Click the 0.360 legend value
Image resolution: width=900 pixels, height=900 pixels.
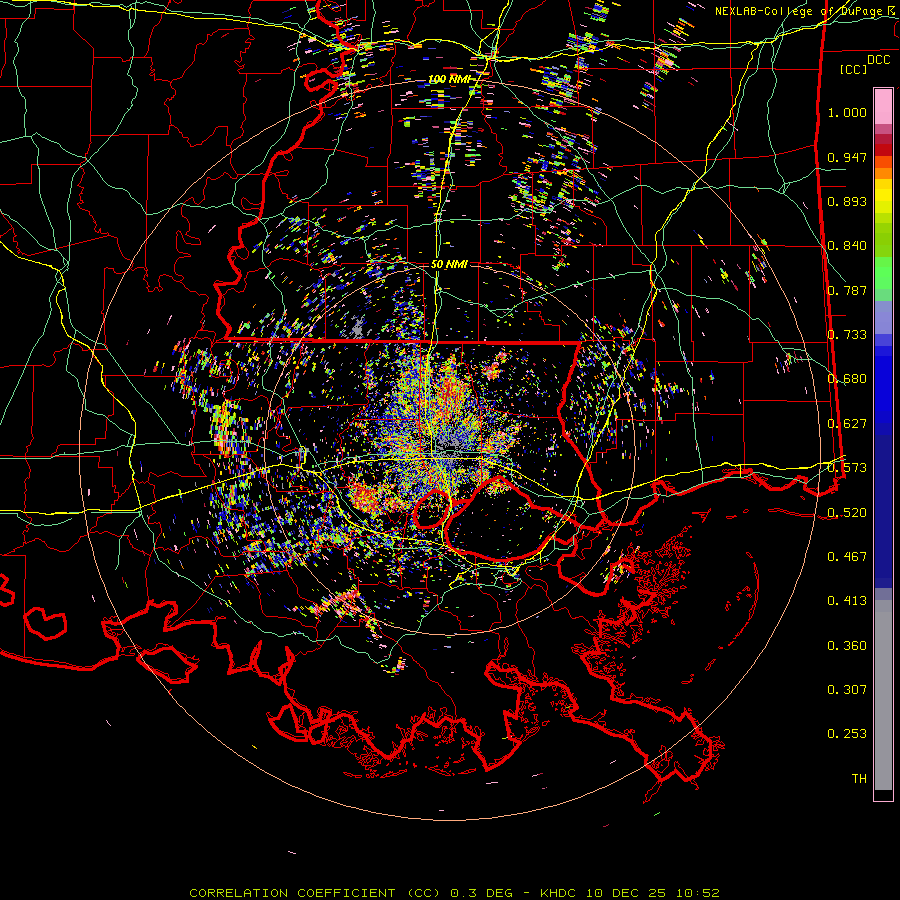(x=847, y=646)
